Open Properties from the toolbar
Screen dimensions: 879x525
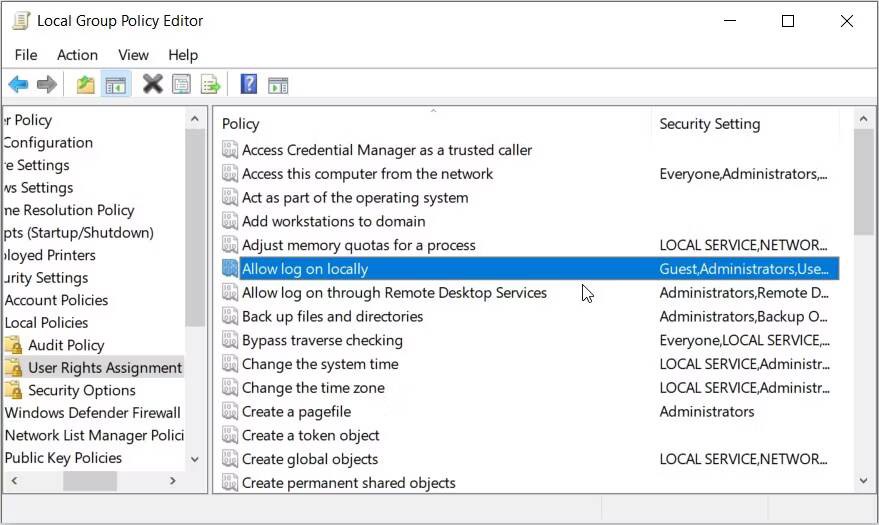click(181, 84)
